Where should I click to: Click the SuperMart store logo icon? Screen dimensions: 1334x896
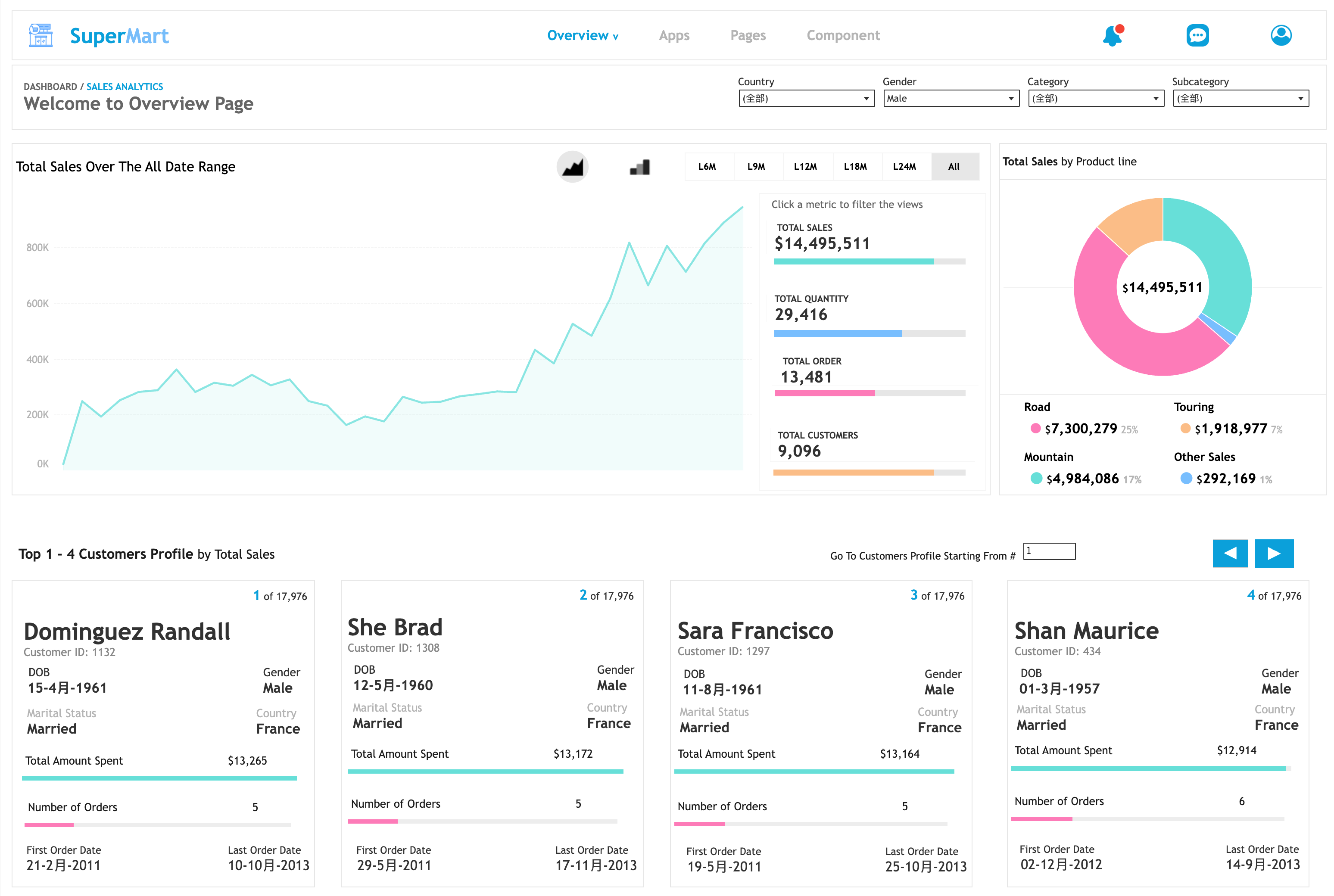tap(41, 35)
